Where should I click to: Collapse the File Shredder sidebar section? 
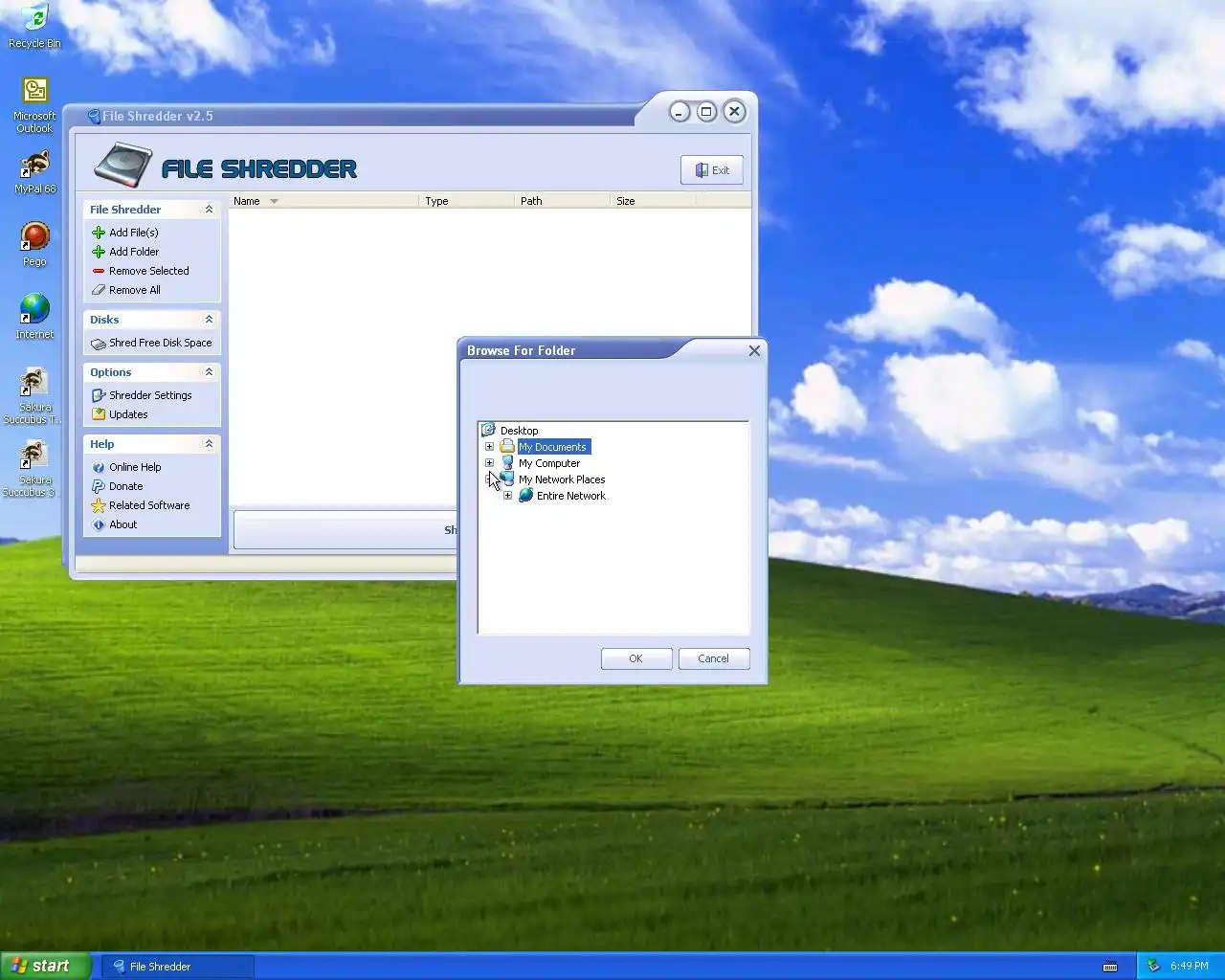(x=209, y=210)
